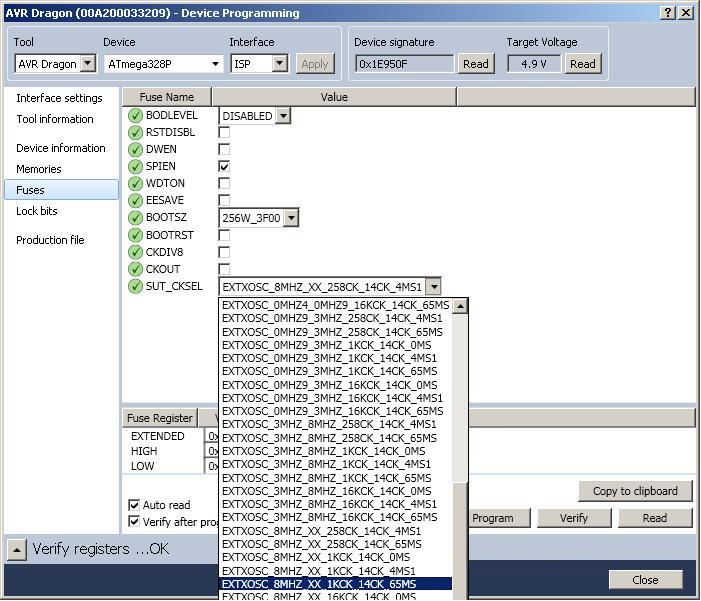Screen dimensions: 701x601
Task: Click Copy to clipboard button
Action: pos(635,491)
